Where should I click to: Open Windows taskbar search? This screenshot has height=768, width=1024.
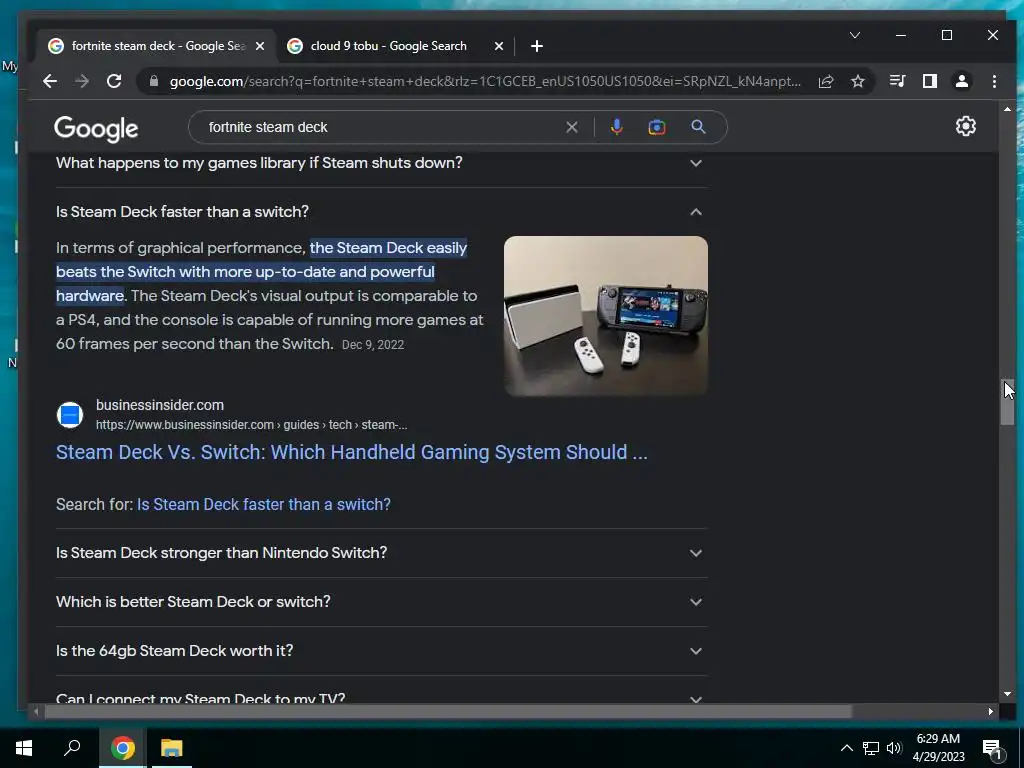tap(72, 748)
